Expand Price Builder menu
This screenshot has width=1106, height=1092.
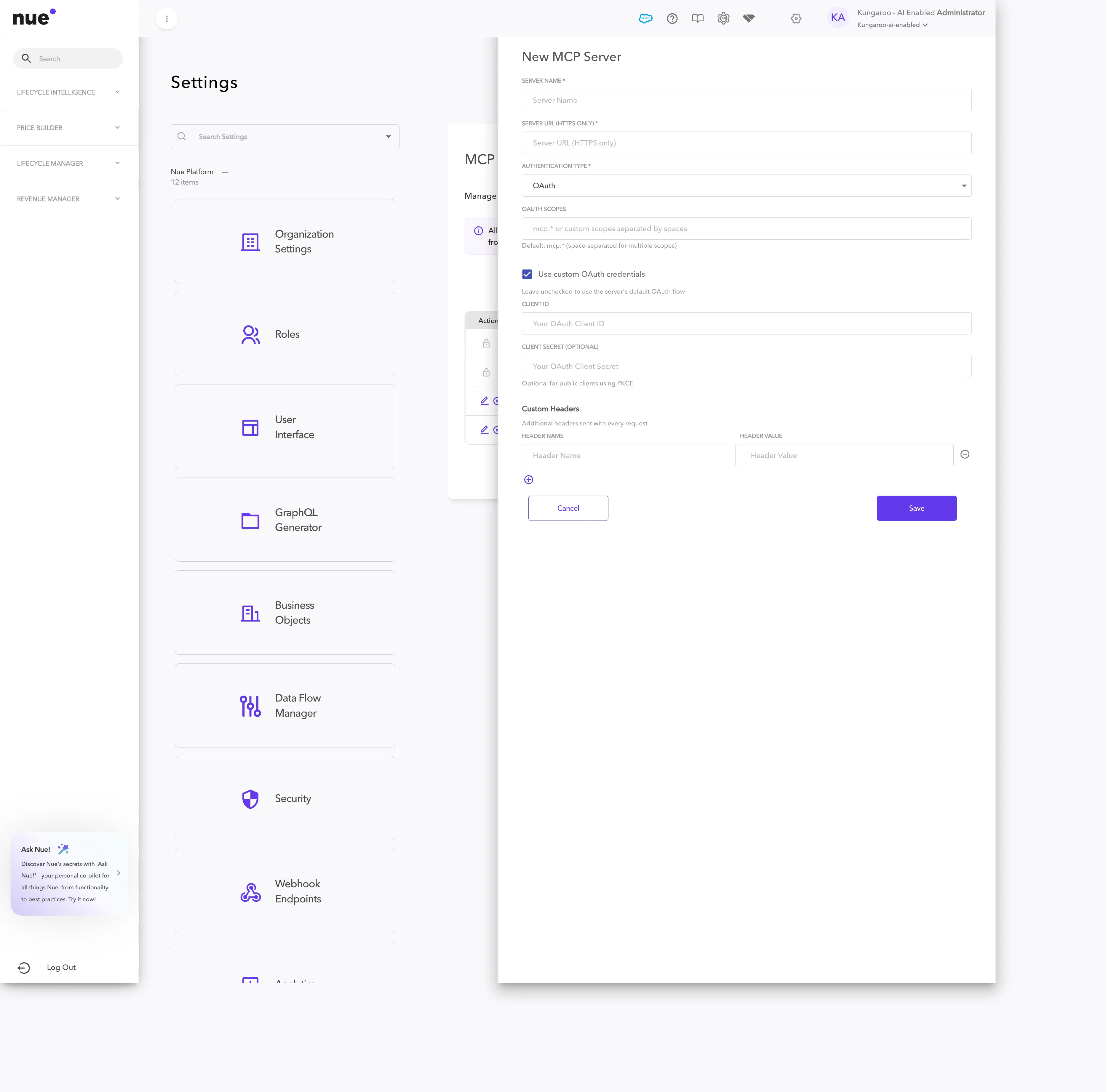(x=69, y=128)
